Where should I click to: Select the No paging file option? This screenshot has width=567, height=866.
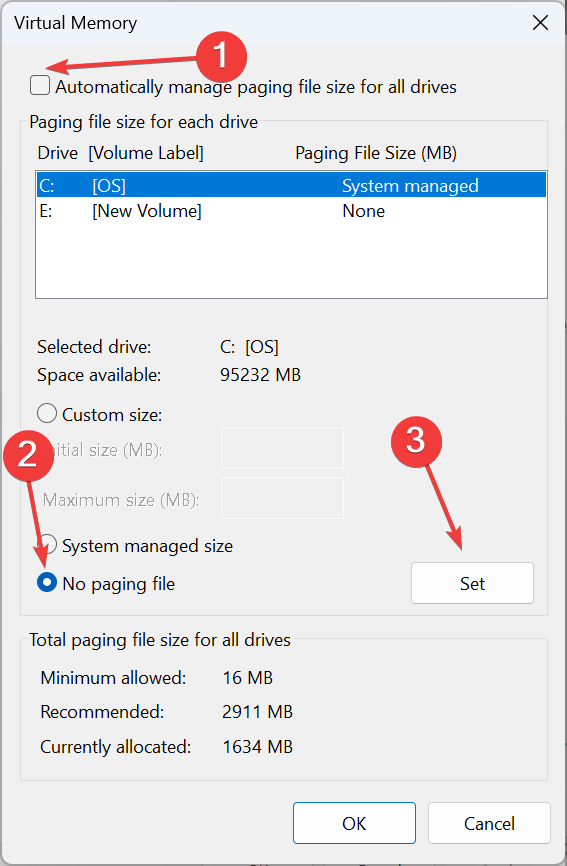(x=47, y=582)
